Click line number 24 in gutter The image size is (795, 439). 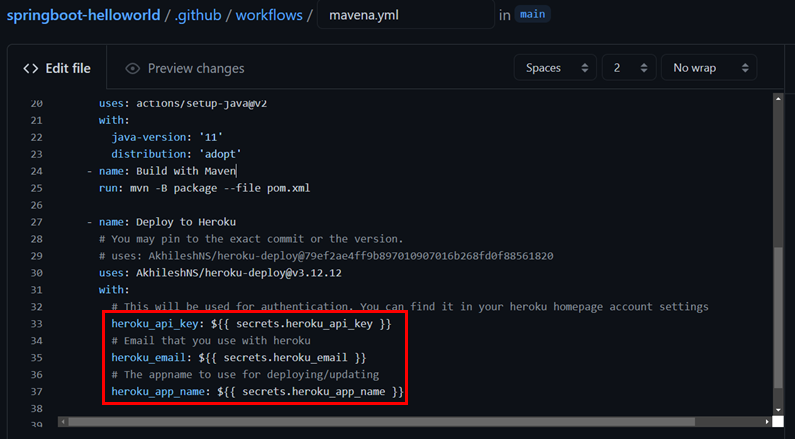coord(36,171)
